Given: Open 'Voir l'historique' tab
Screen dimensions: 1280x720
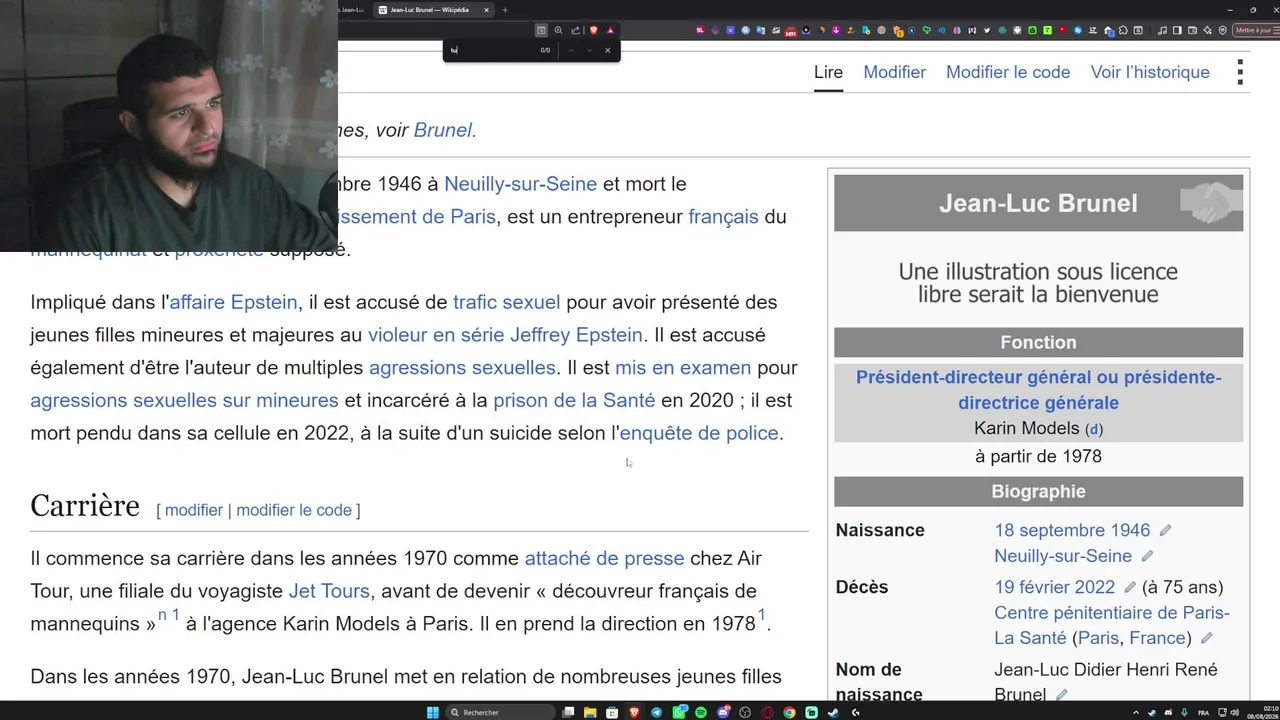Looking at the screenshot, I should click(1150, 72).
